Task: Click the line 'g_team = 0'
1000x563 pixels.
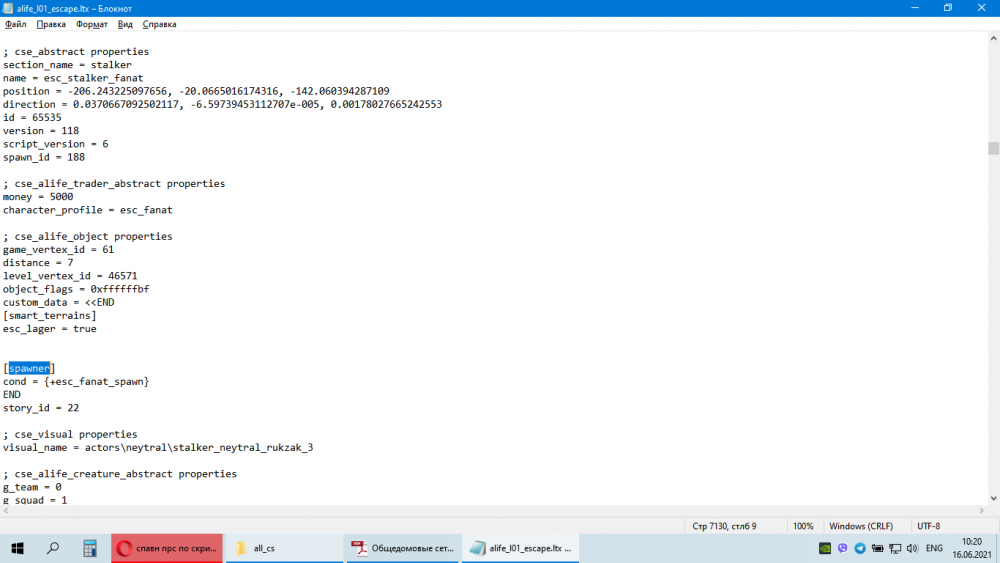Action: tap(32, 487)
